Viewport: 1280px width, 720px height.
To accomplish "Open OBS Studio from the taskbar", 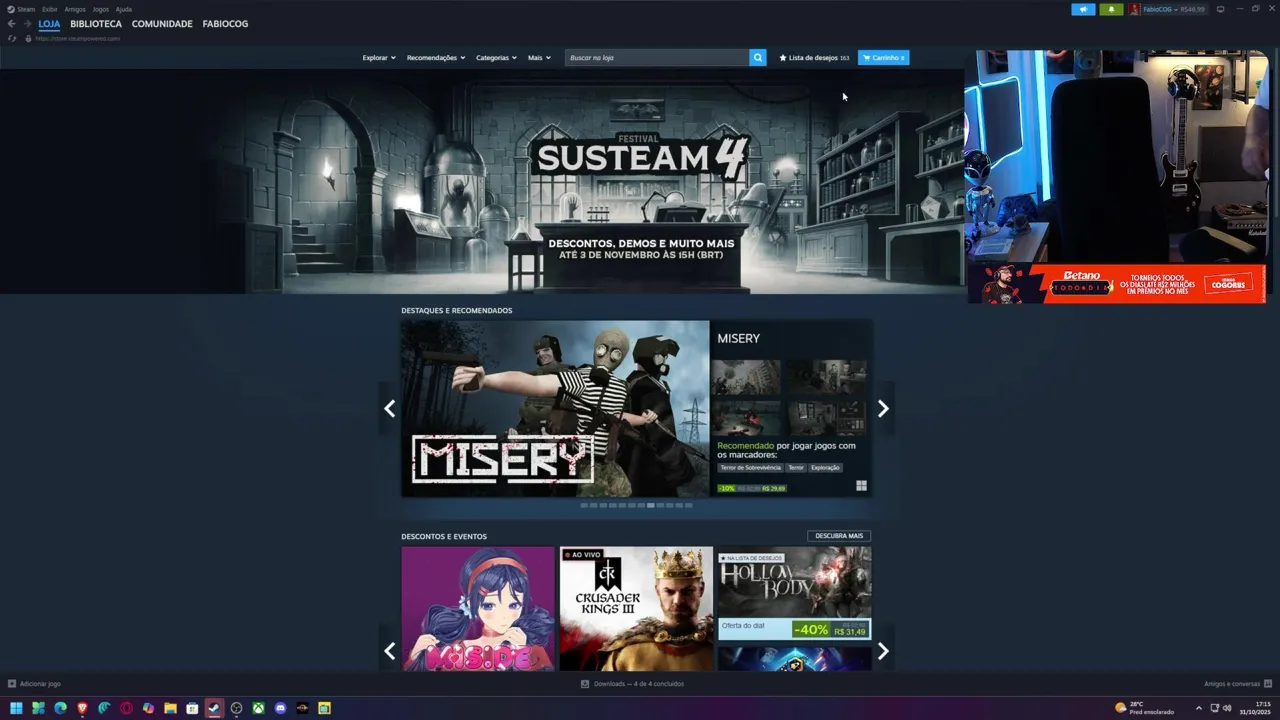I will point(236,708).
